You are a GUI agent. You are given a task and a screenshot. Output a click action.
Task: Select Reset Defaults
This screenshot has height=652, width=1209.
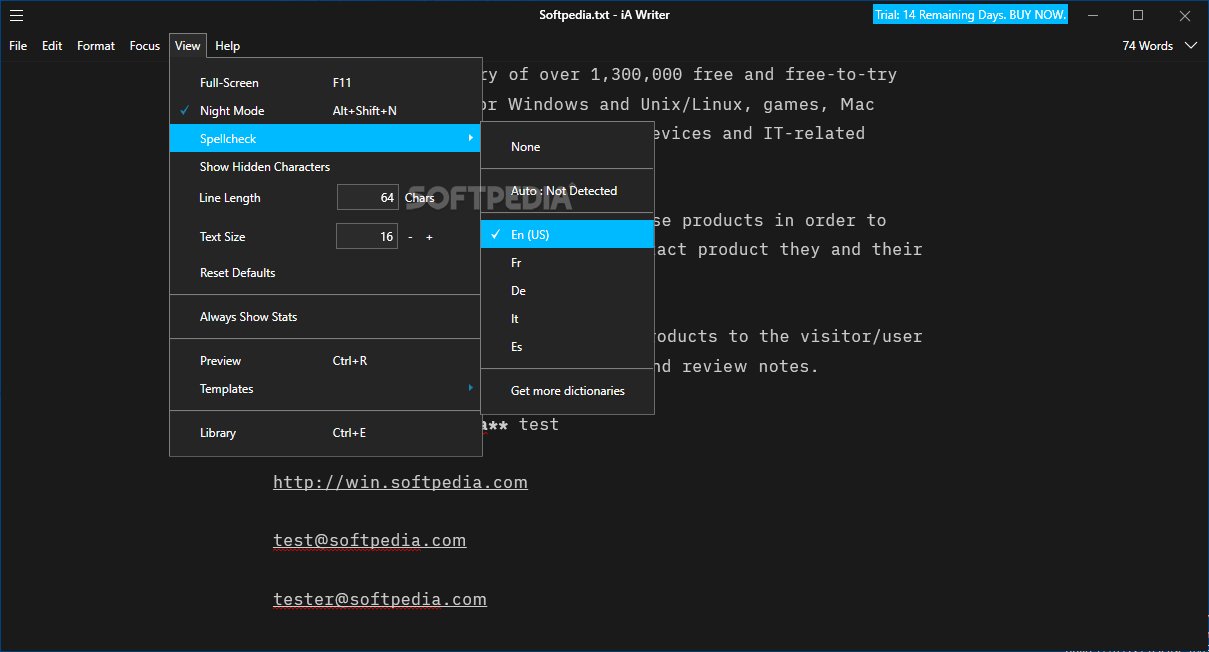click(326, 273)
